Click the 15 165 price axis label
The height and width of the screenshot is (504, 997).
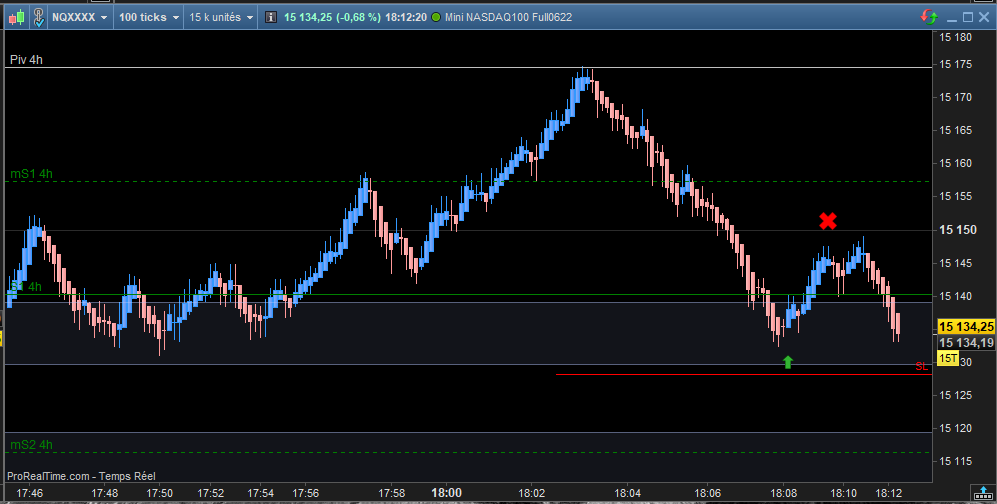click(x=956, y=130)
